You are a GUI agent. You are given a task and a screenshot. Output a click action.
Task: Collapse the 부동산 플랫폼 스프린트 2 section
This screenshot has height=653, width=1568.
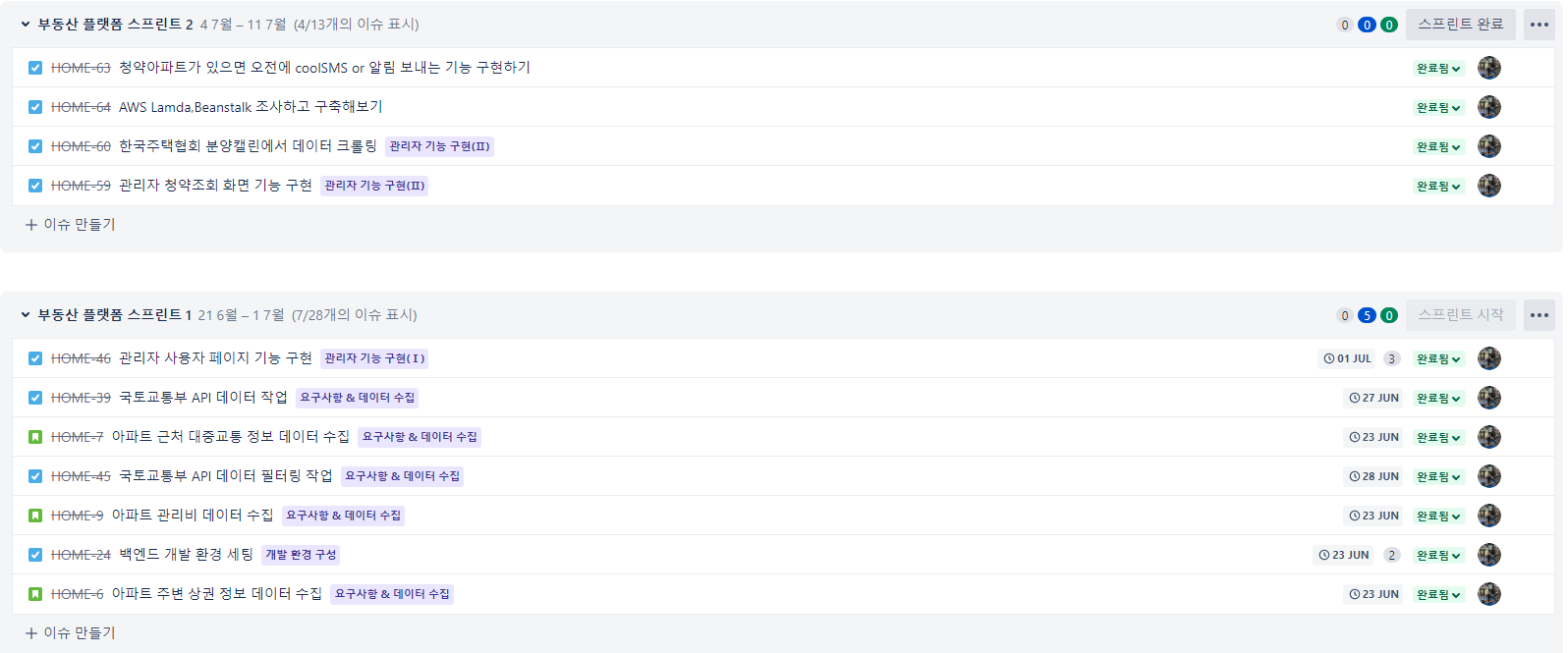click(x=26, y=25)
